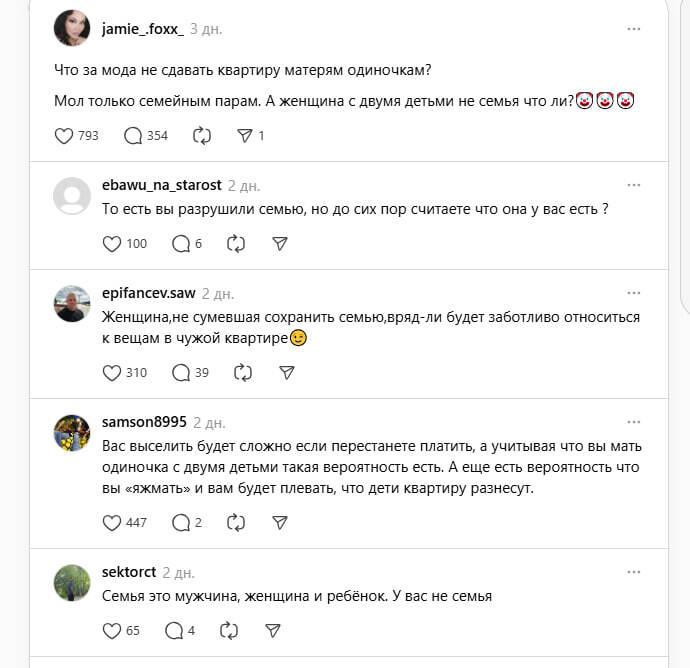
Task: Like the jamie_.foxx_ post with 793 likes
Action: coord(64,135)
